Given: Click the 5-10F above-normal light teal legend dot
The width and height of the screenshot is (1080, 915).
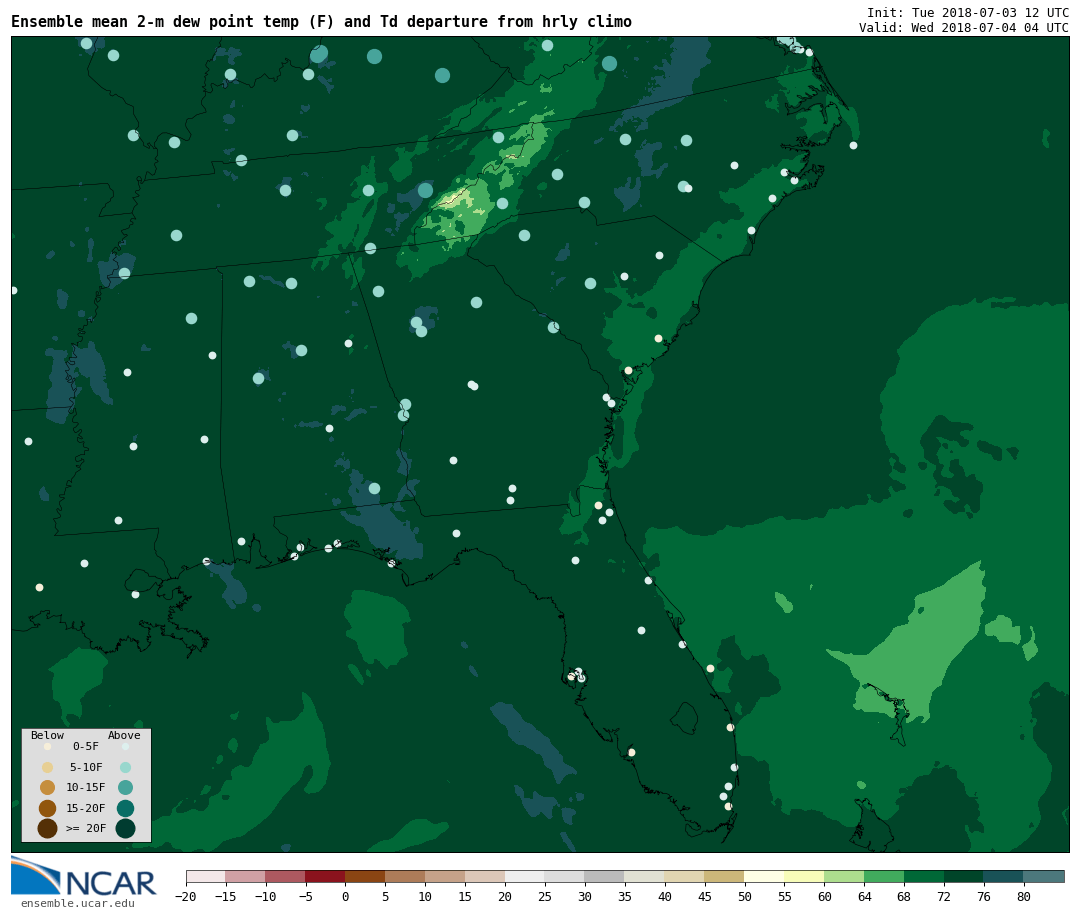Looking at the screenshot, I should tap(125, 768).
